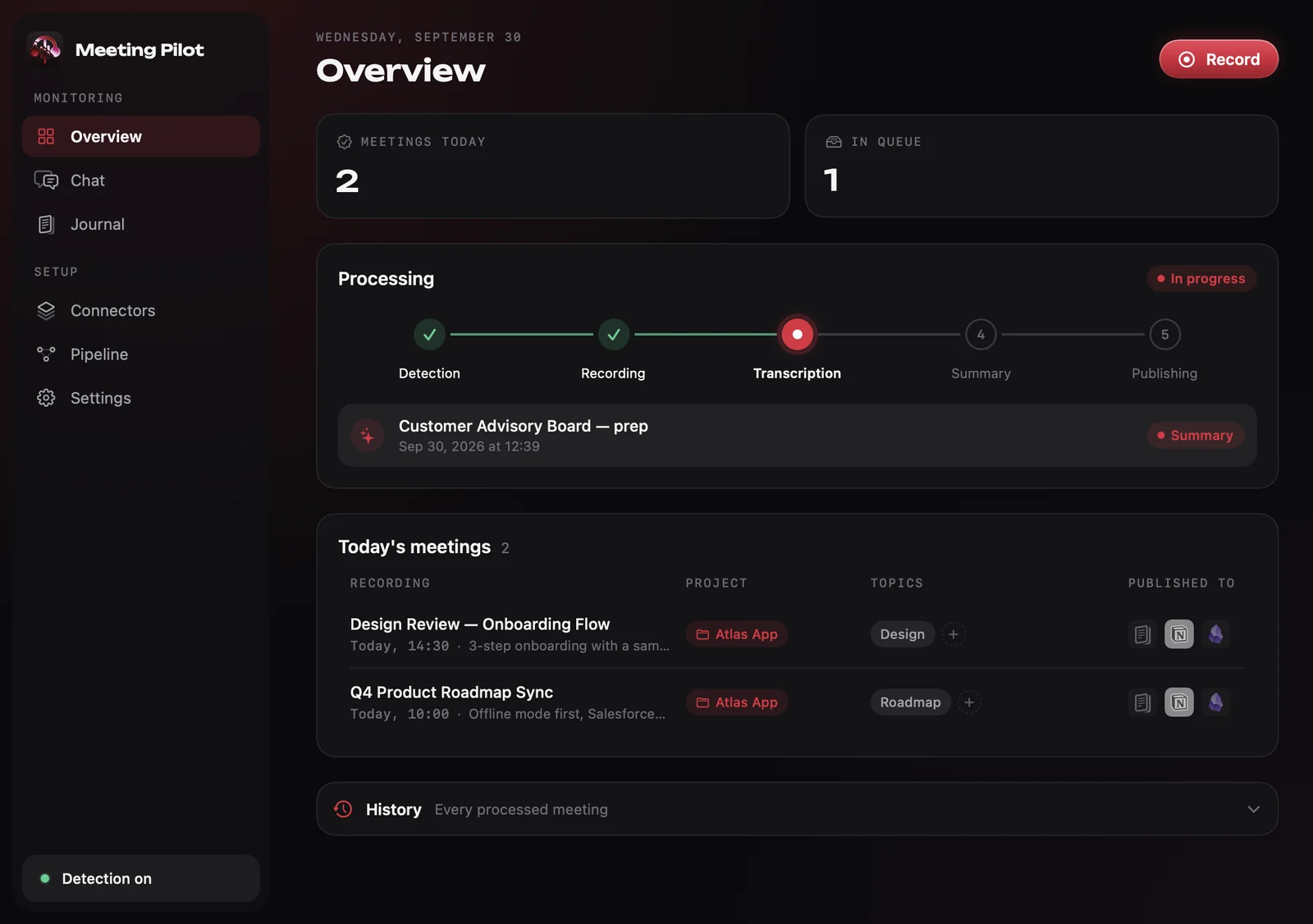The height and width of the screenshot is (924, 1313).
Task: Select the Summary step 4 circle
Action: point(981,334)
